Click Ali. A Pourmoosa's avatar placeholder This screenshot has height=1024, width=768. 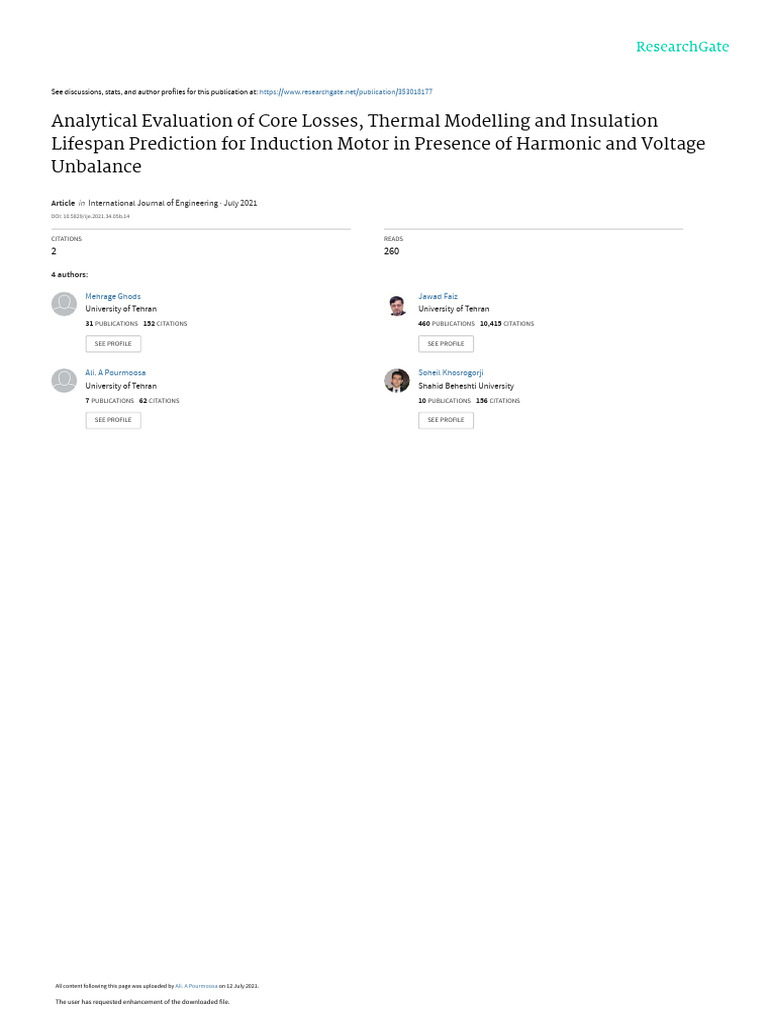pos(64,380)
